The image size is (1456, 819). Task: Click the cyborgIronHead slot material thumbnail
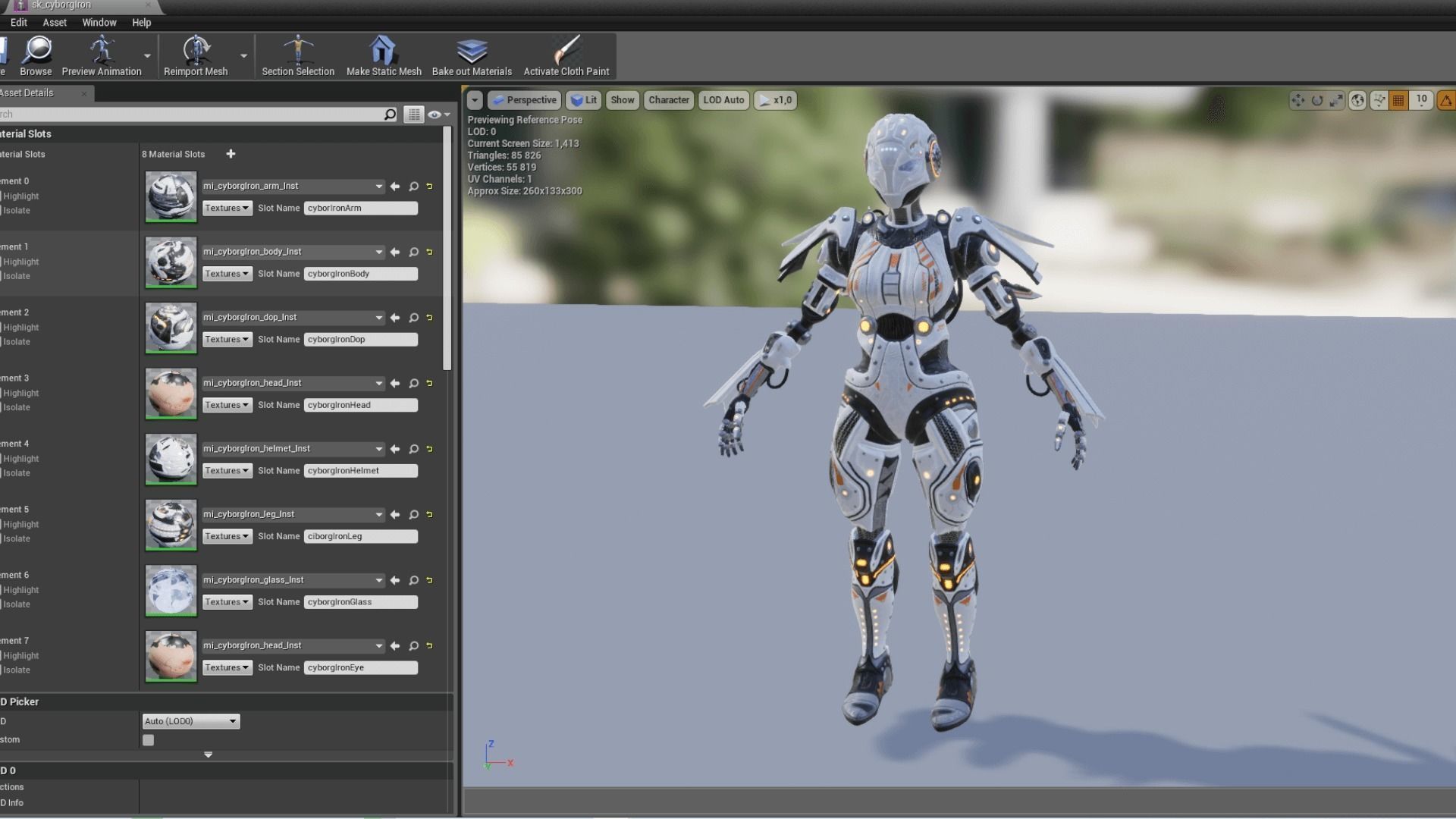click(171, 394)
